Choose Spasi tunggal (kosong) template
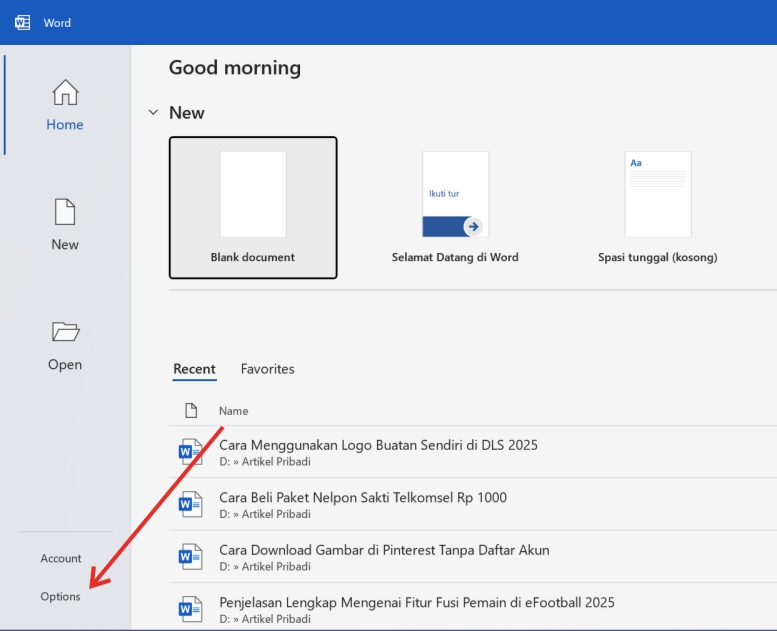The width and height of the screenshot is (777, 631). [x=658, y=208]
